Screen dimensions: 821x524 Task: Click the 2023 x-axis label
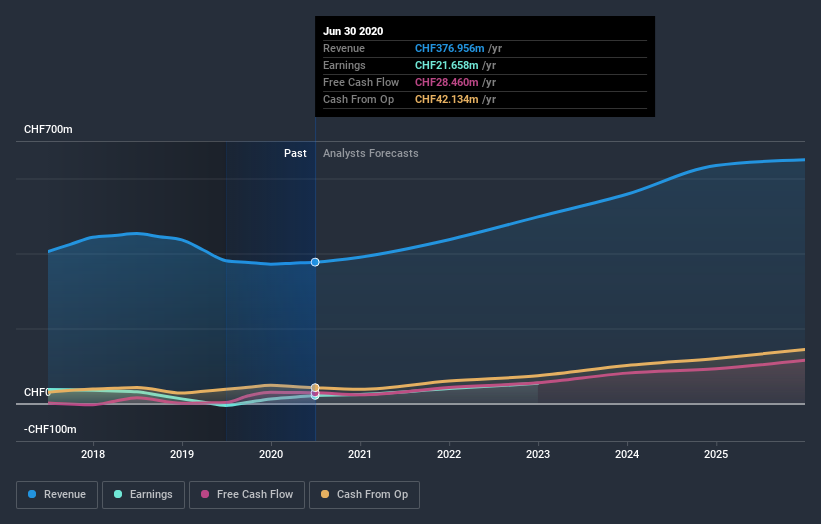pos(538,454)
